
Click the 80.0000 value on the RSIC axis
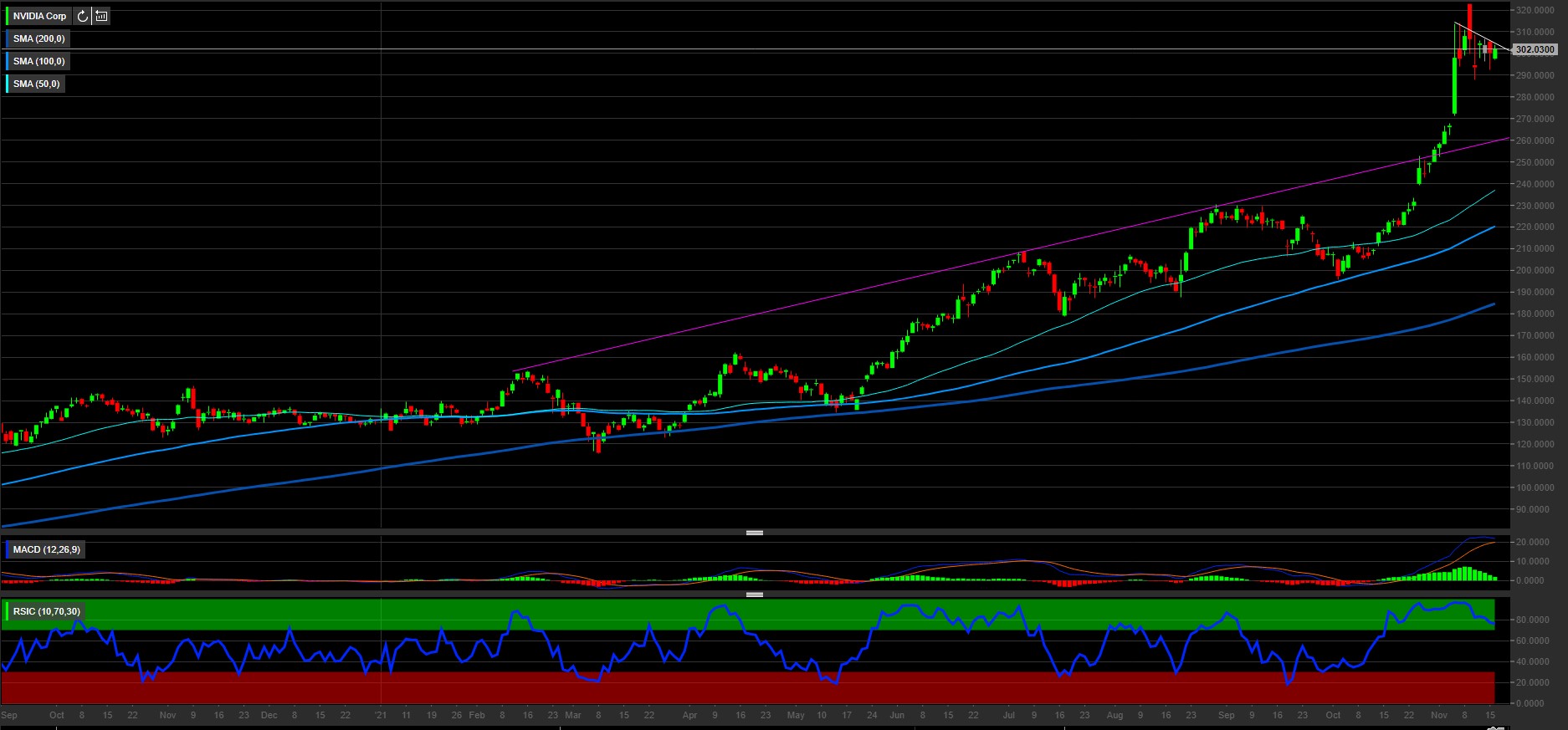click(1533, 620)
